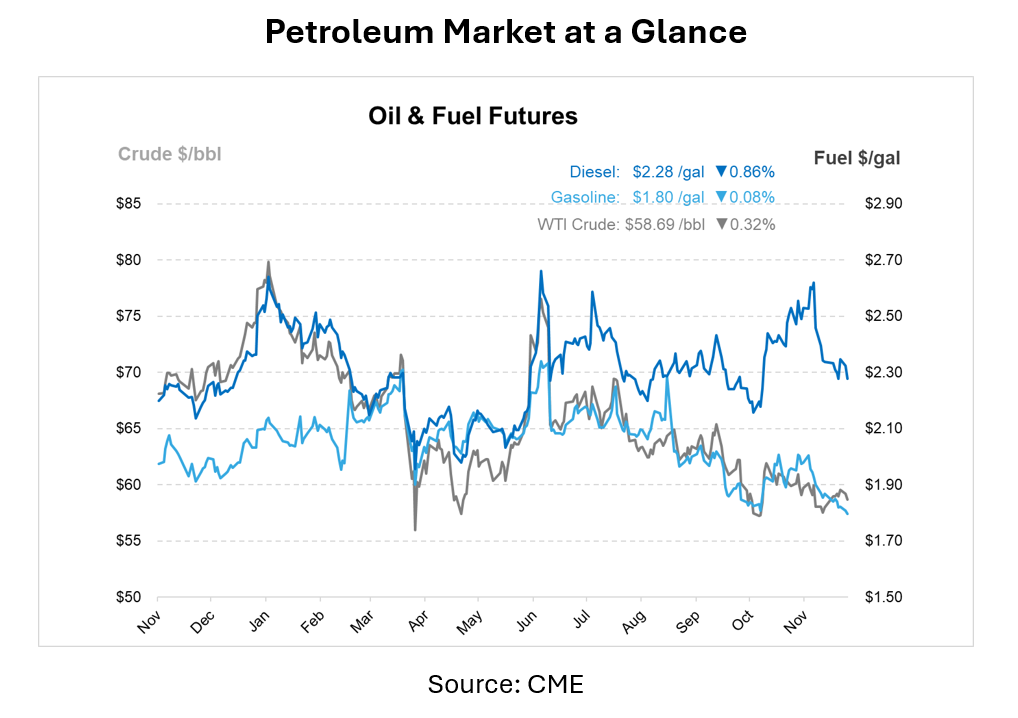Click the Apr label on the x-axis
Viewport: 1018px width, 718px height.
(421, 621)
